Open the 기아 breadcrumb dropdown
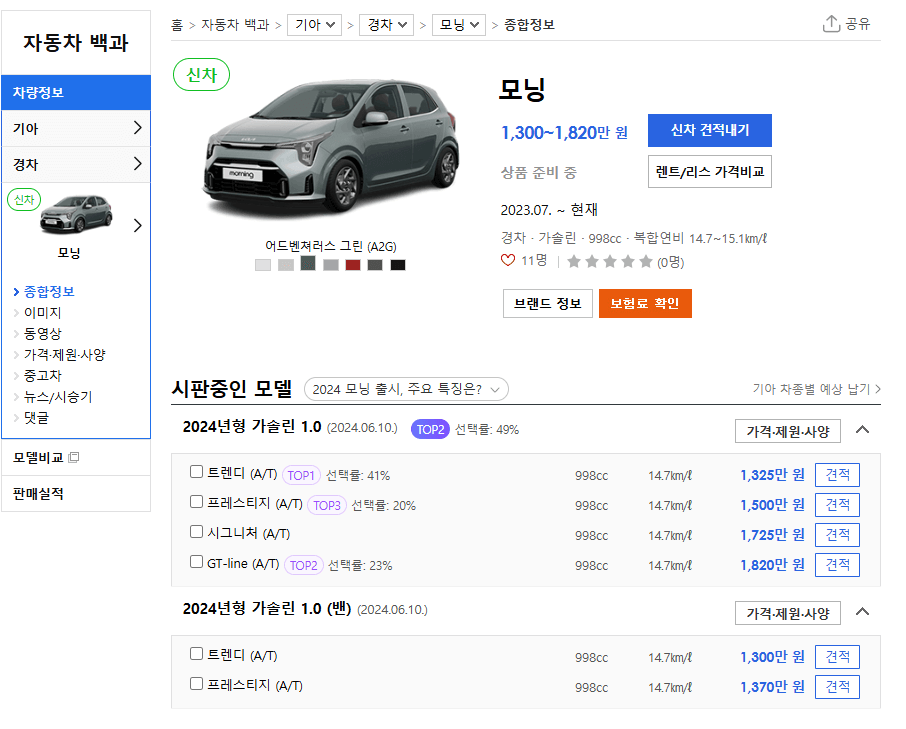 tap(314, 24)
